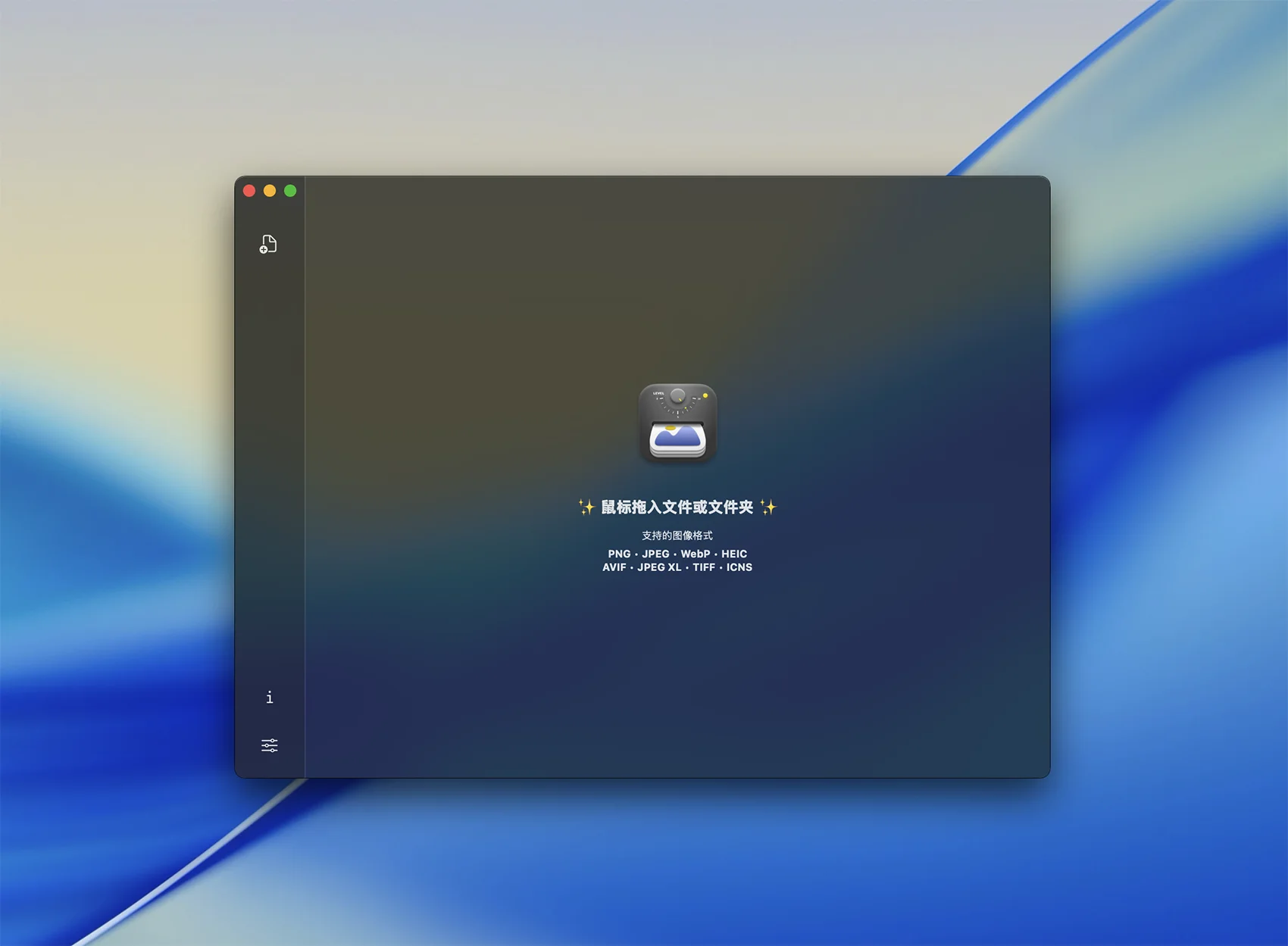This screenshot has height=946, width=1288.
Task: Select the JPEG XL format text
Action: [658, 567]
